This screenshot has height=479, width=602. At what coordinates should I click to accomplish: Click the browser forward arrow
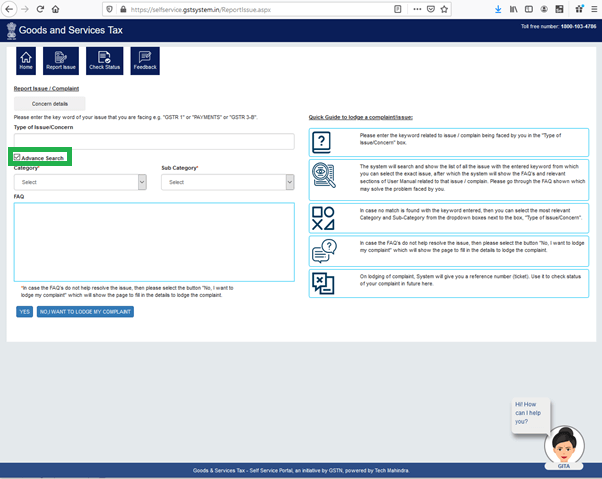coord(25,9)
